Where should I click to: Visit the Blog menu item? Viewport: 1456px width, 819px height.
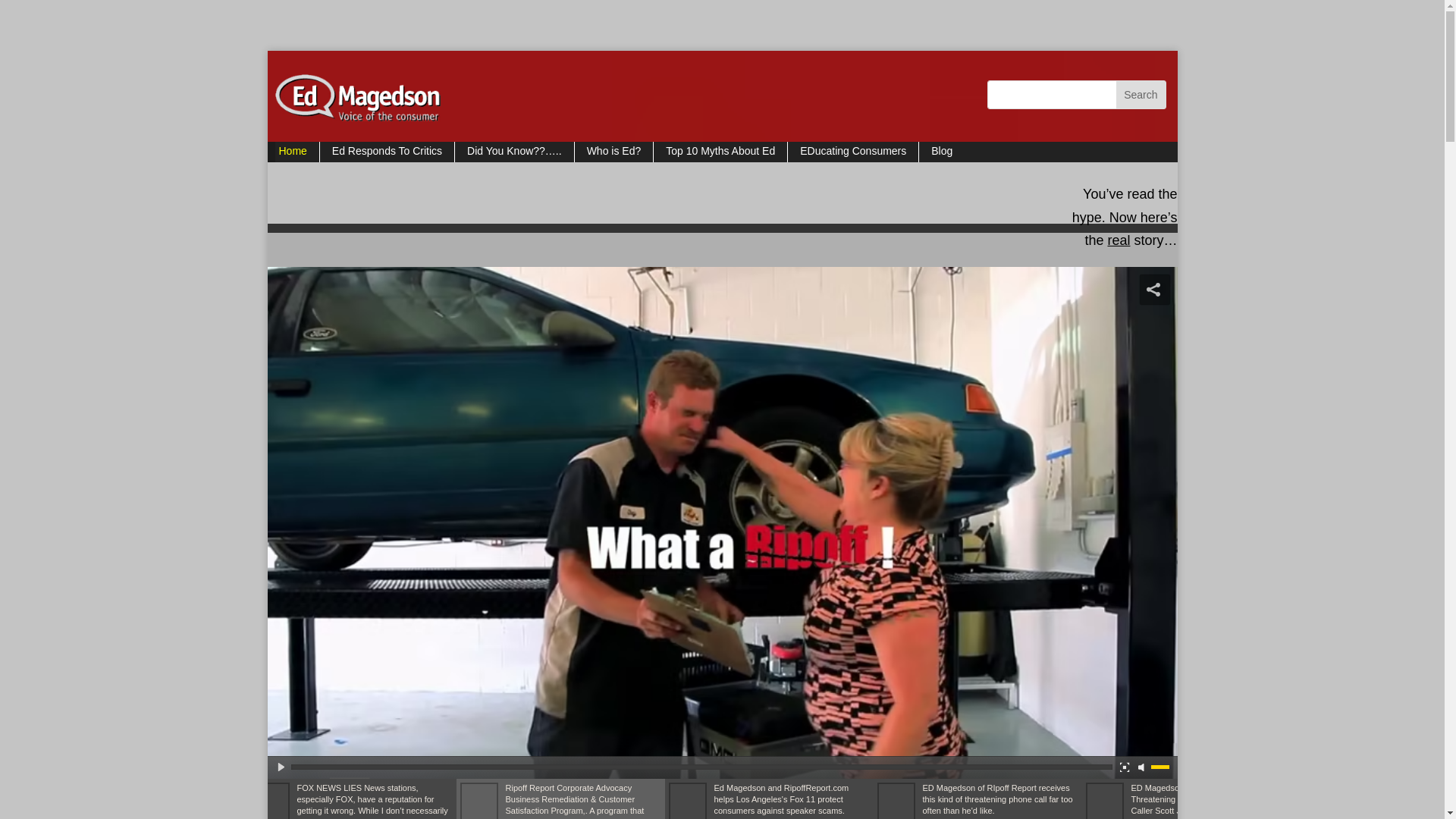pyautogui.click(x=942, y=152)
